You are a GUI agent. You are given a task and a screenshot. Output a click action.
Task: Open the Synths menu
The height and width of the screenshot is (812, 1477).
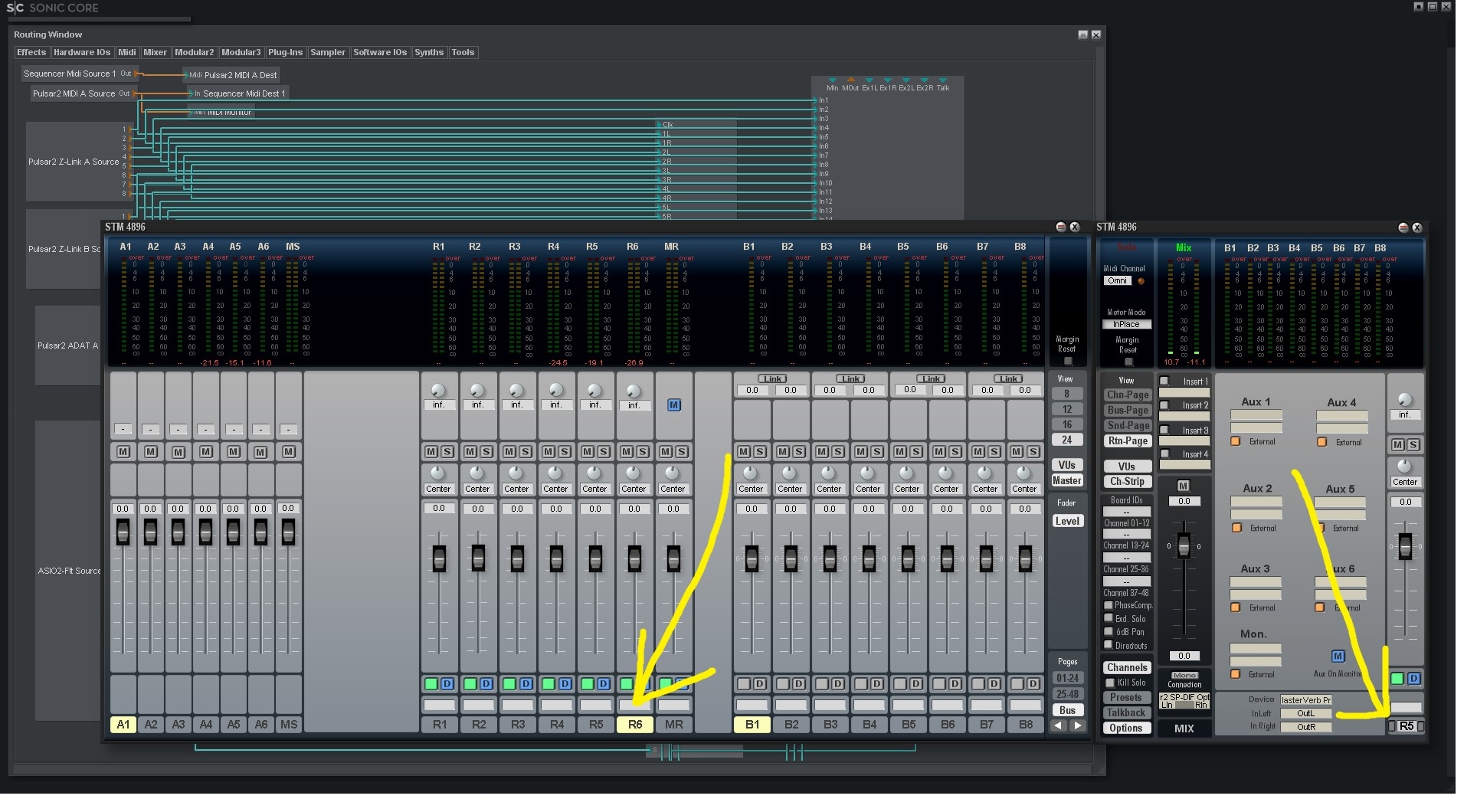click(x=429, y=52)
